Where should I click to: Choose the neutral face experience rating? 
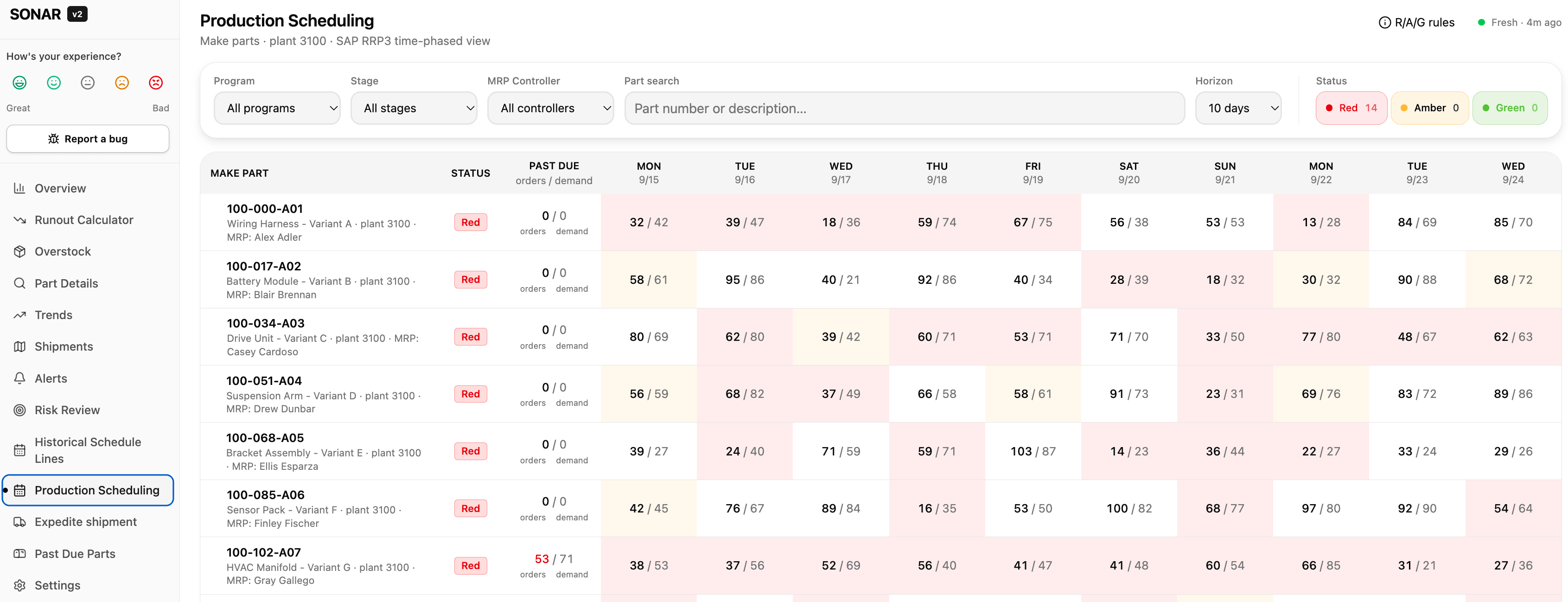[x=88, y=82]
